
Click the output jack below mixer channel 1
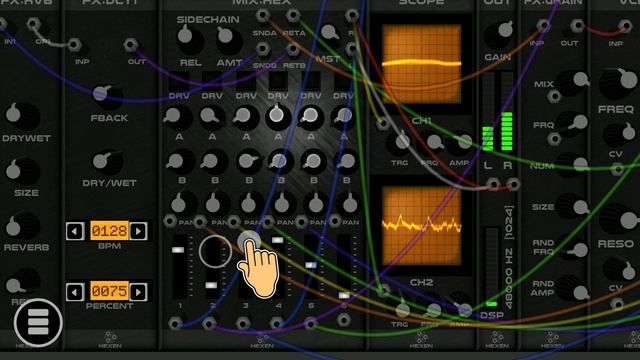click(x=175, y=324)
